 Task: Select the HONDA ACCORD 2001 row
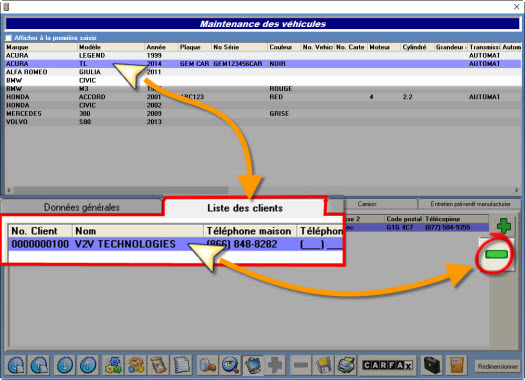(x=263, y=97)
